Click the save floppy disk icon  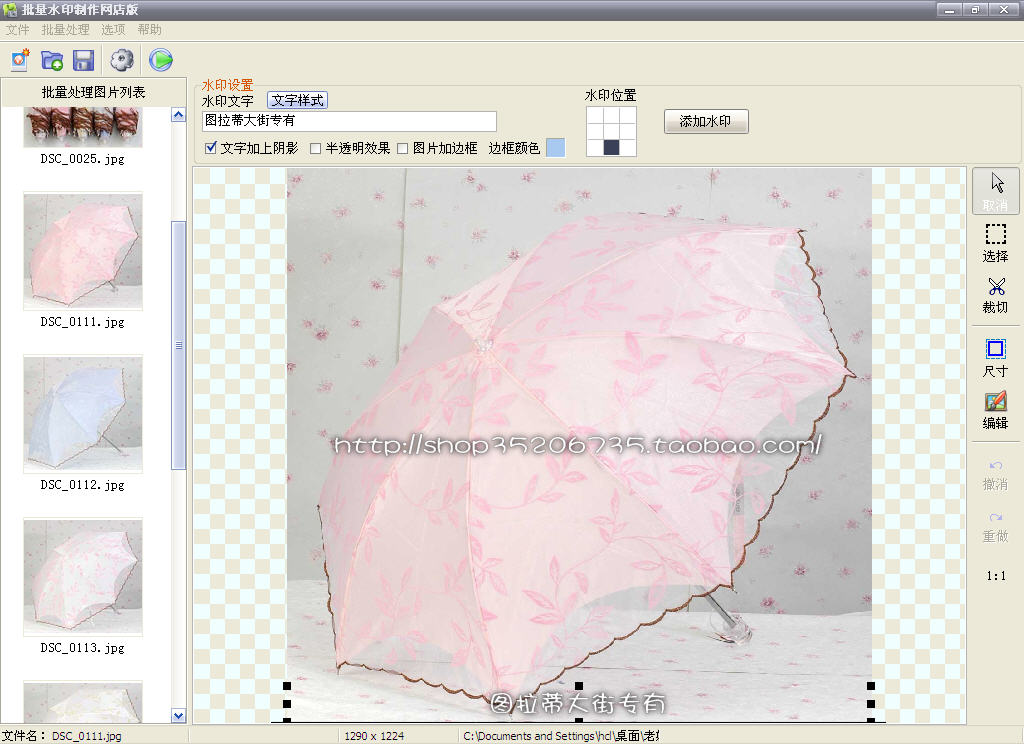pos(84,60)
